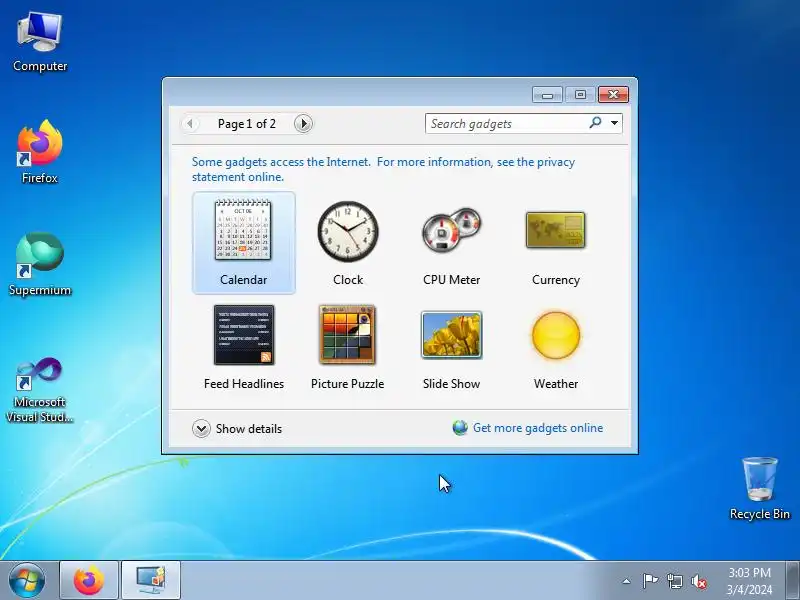
Task: Click the muted volume tray icon
Action: point(698,581)
